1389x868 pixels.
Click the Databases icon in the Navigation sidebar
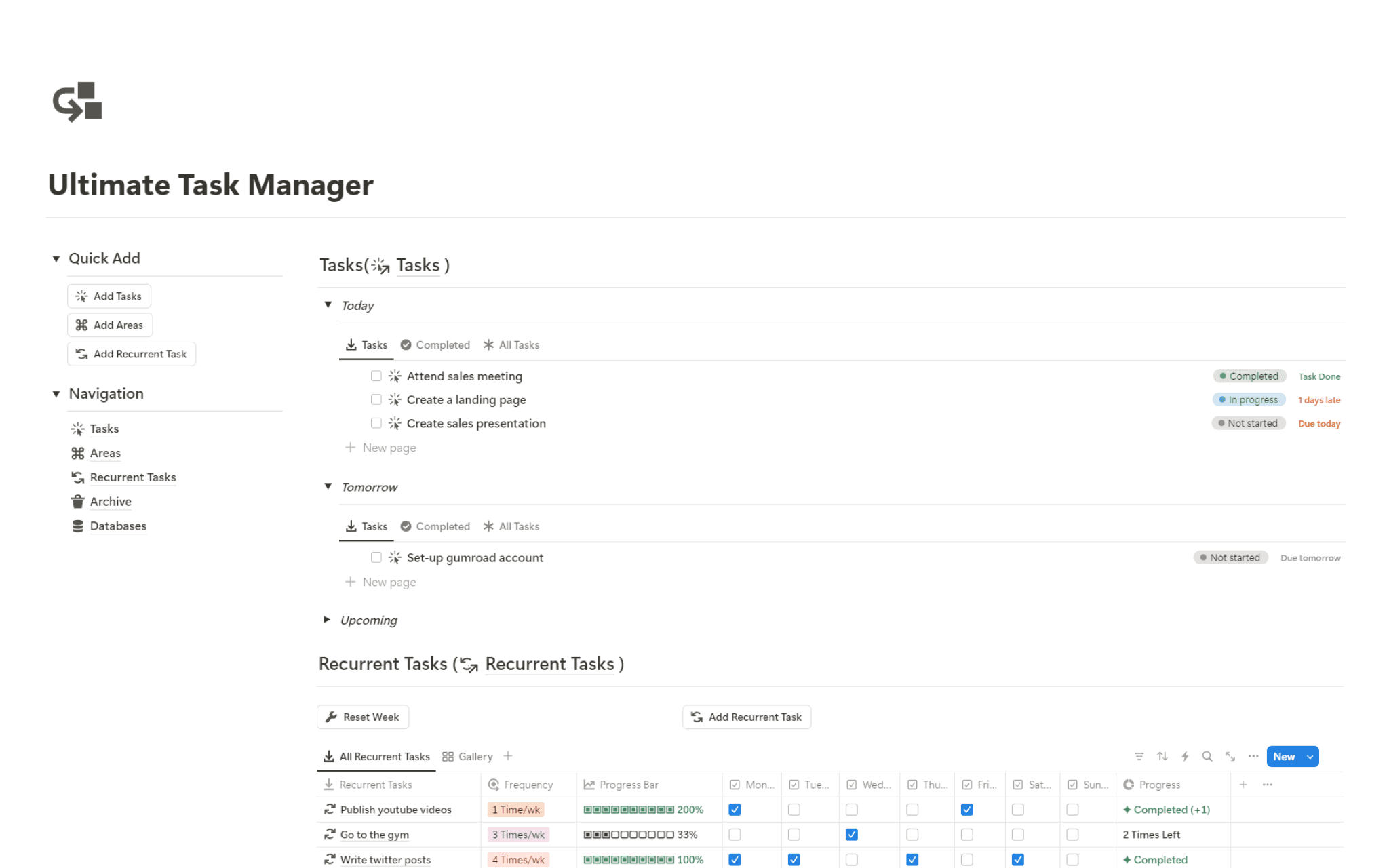coord(78,526)
